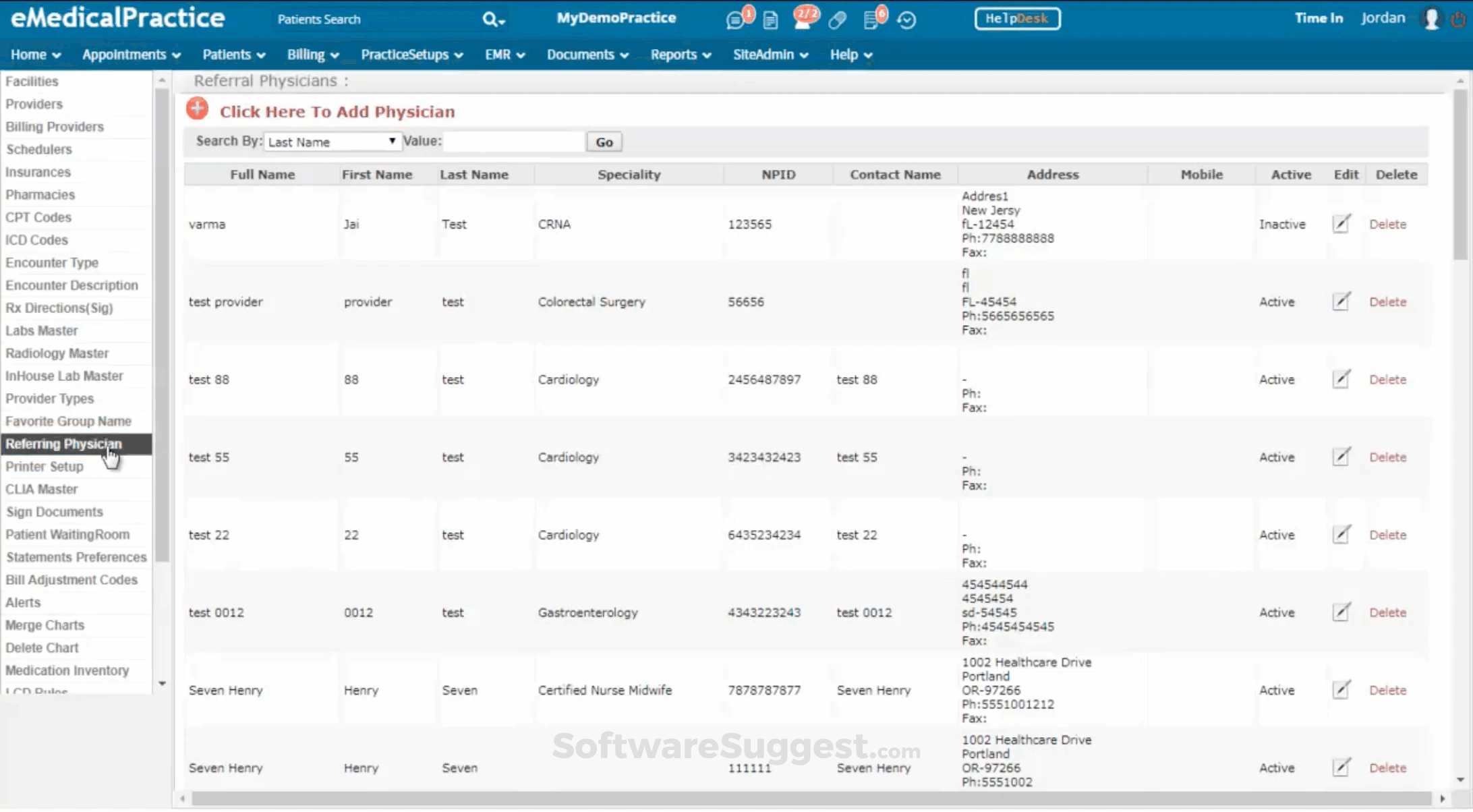
Task: Click the document icon in the top bar
Action: point(770,20)
